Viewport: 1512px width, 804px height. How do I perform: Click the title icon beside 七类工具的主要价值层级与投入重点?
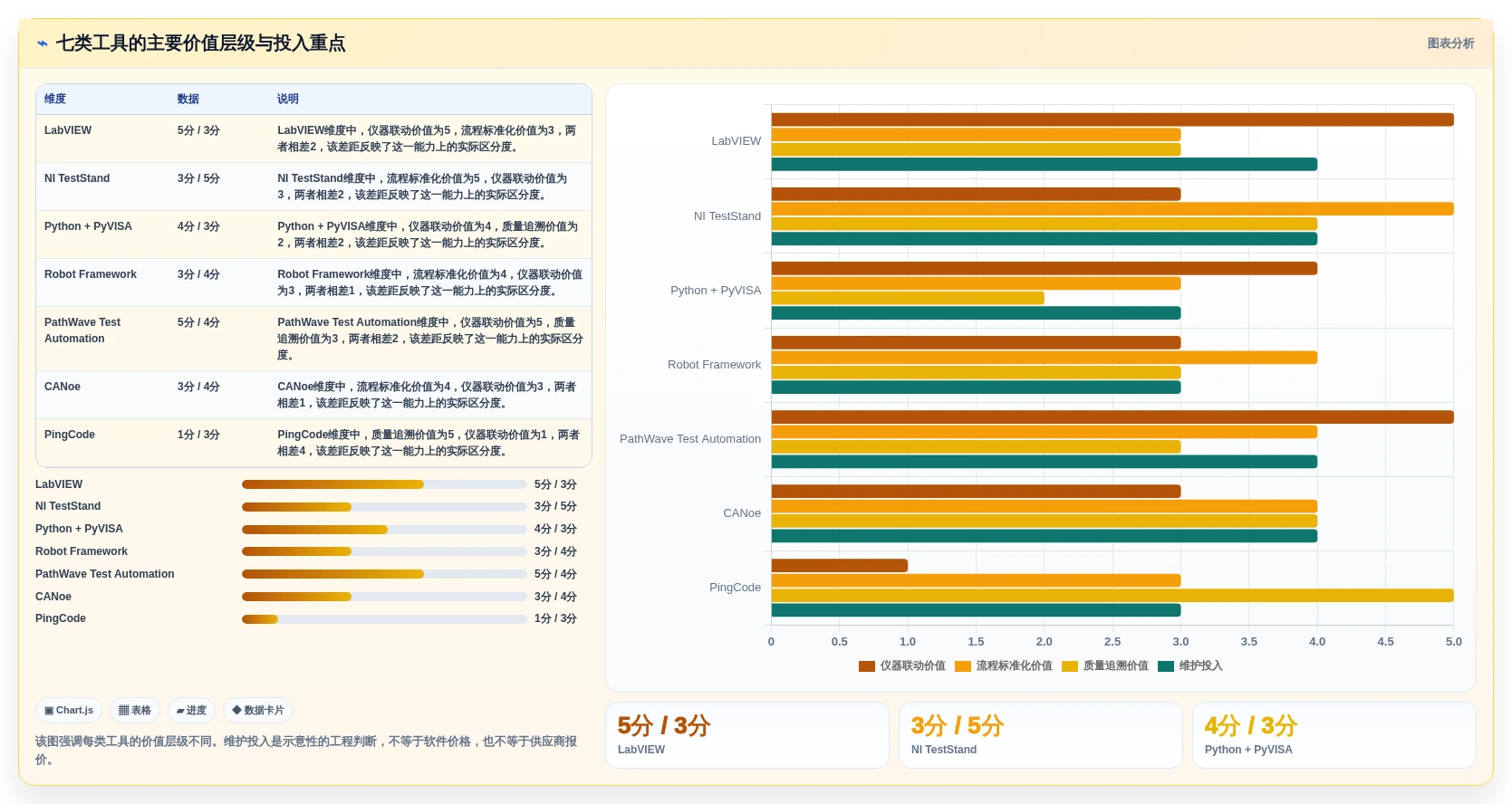point(42,43)
